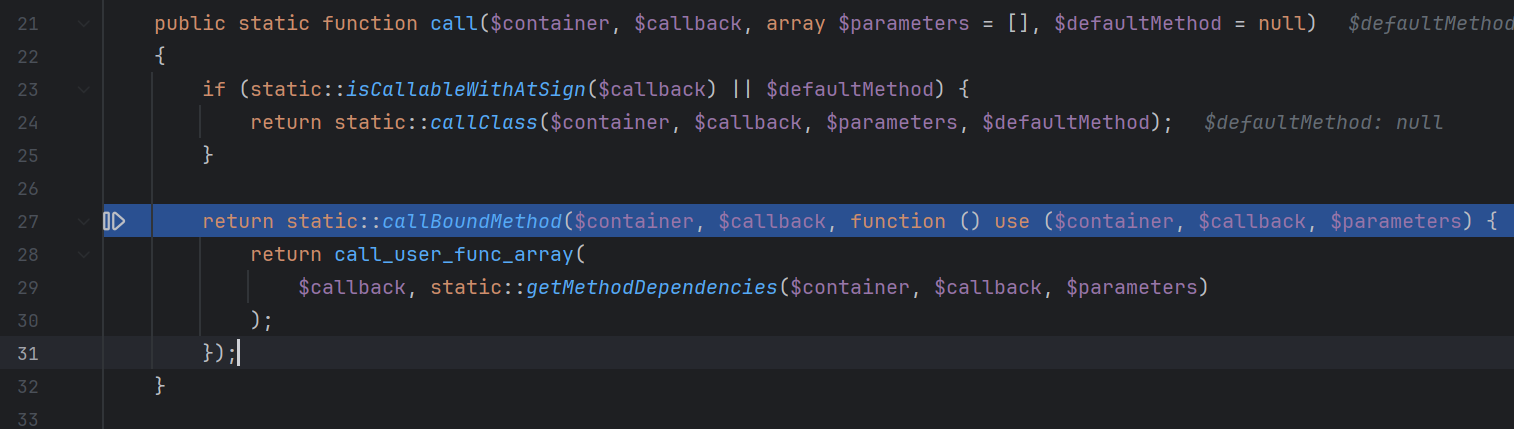Click the callBoundMethod method name
Screen dimensions: 1514x429
[x=472, y=221]
